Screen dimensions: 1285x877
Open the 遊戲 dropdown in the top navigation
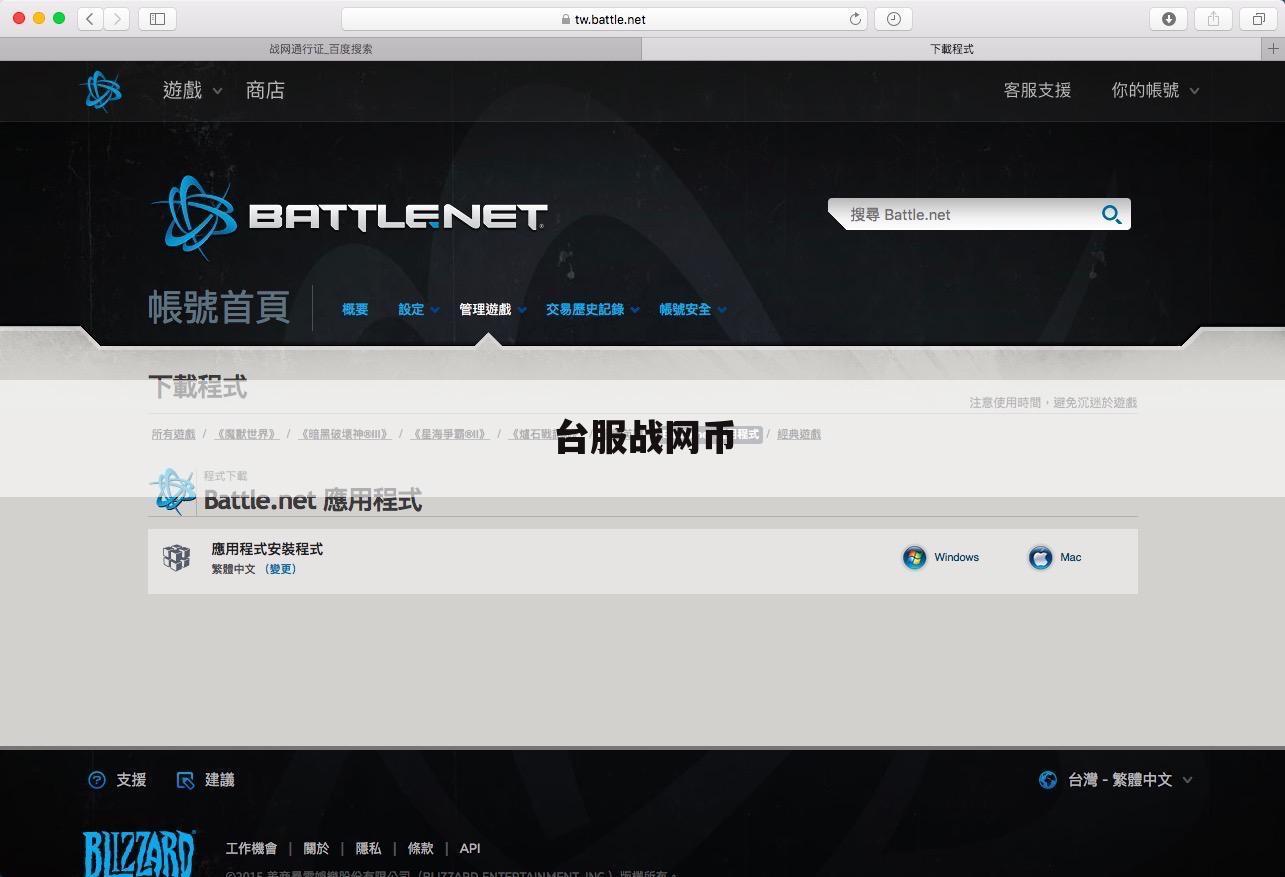[x=192, y=90]
